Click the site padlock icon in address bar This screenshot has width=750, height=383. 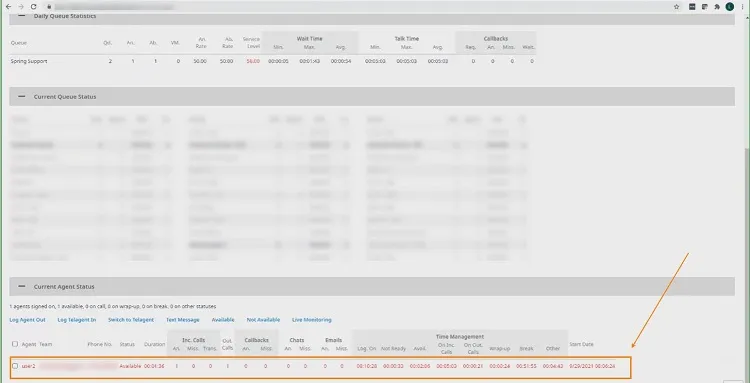(x=48, y=7)
